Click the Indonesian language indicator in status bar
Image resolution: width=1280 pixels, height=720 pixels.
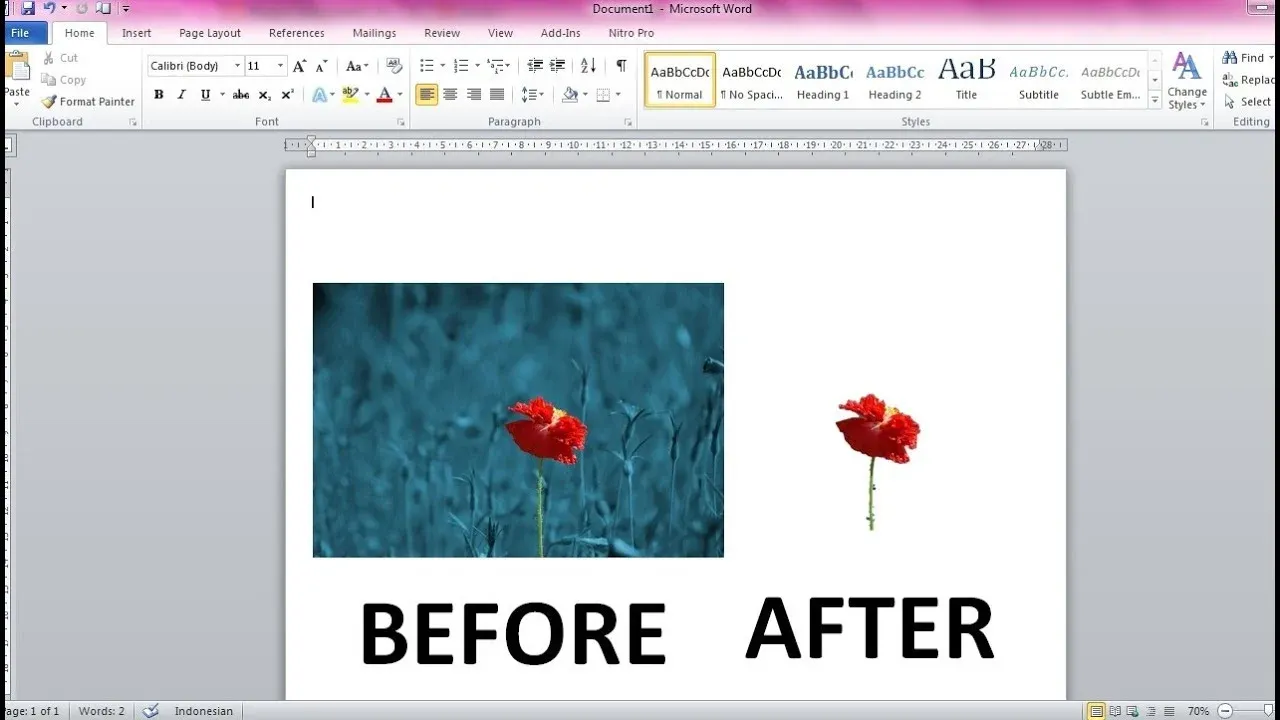(x=203, y=711)
